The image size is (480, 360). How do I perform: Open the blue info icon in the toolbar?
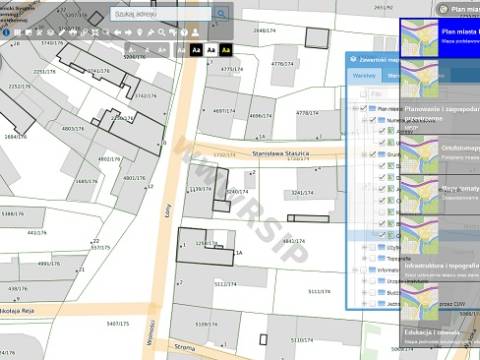tap(6, 32)
